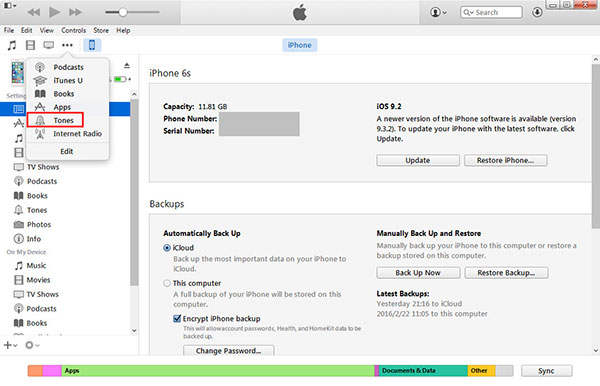600x386 pixels.
Task: Start playback with the play button
Action: pyautogui.click(x=54, y=12)
